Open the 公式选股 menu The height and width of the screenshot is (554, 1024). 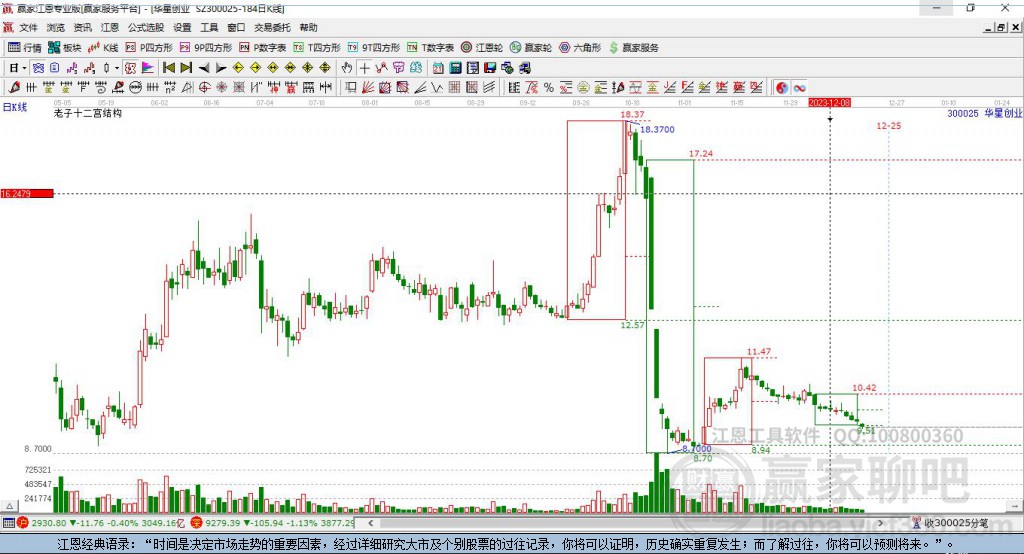coord(146,27)
